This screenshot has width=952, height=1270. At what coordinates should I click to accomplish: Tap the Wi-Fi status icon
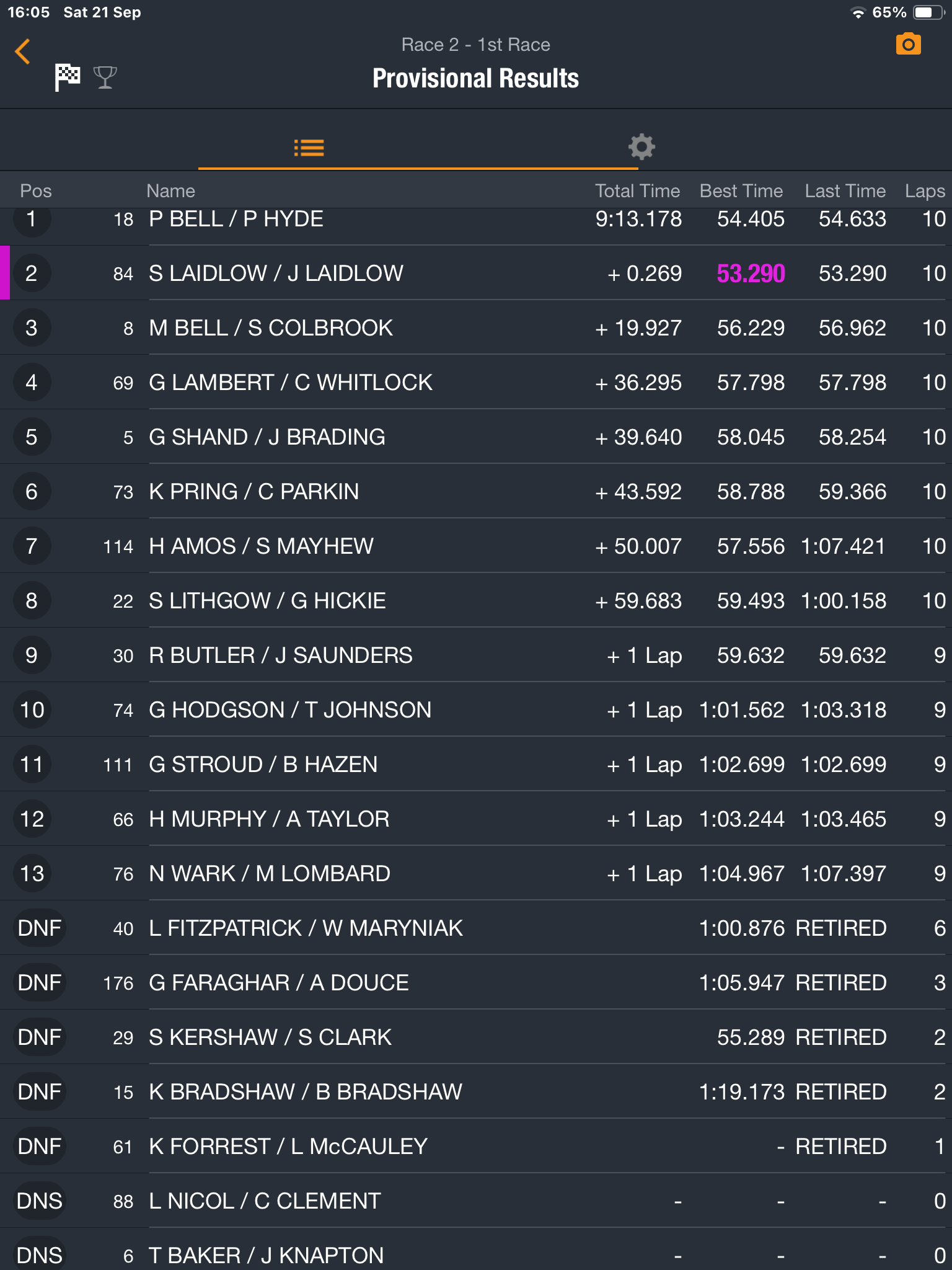(x=858, y=13)
